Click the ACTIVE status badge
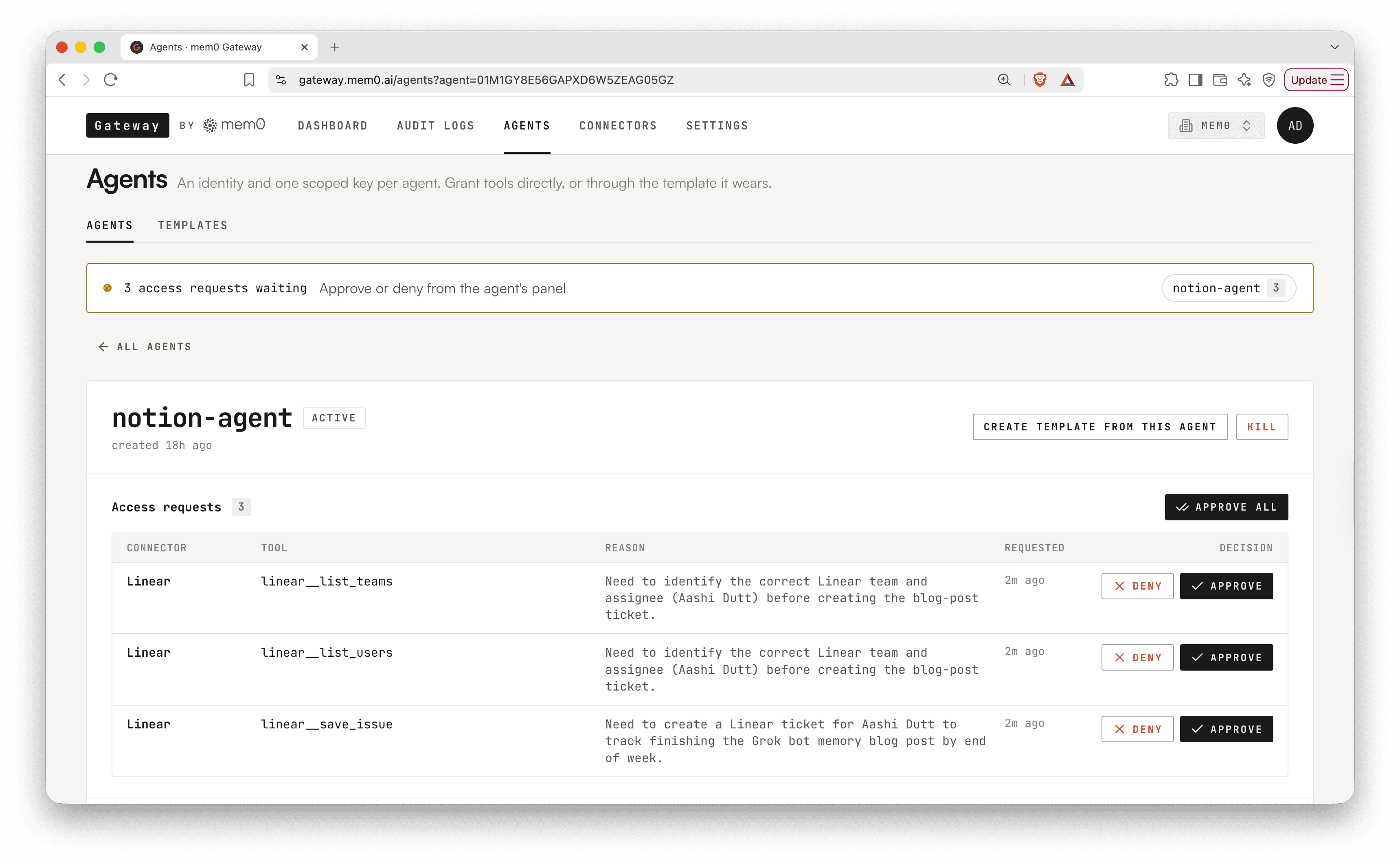Viewport: 1400px width, 864px height. pyautogui.click(x=334, y=418)
